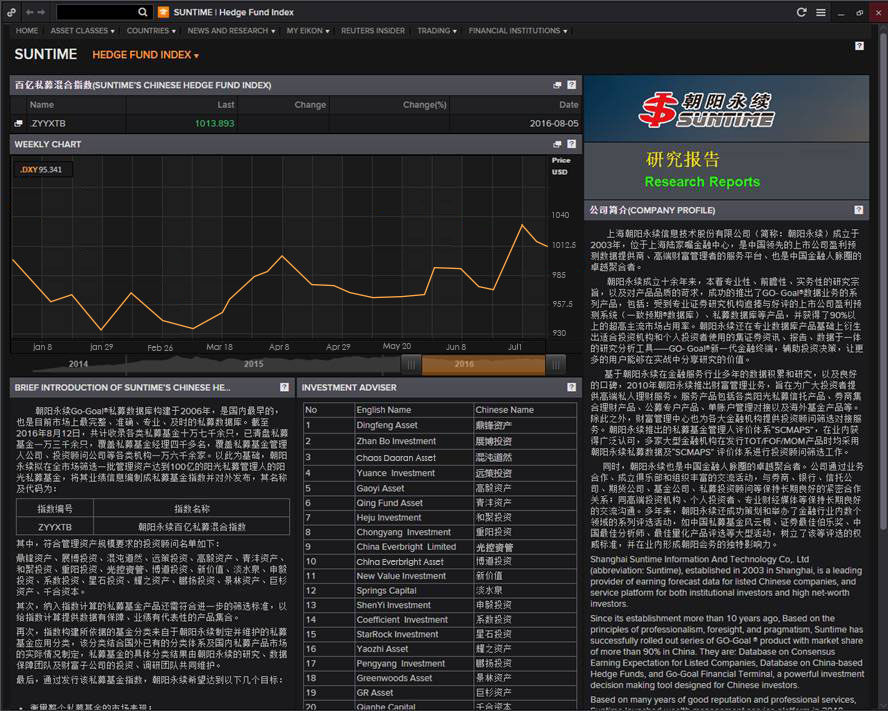
Task: Open the Countries dropdown menu
Action: point(151,31)
